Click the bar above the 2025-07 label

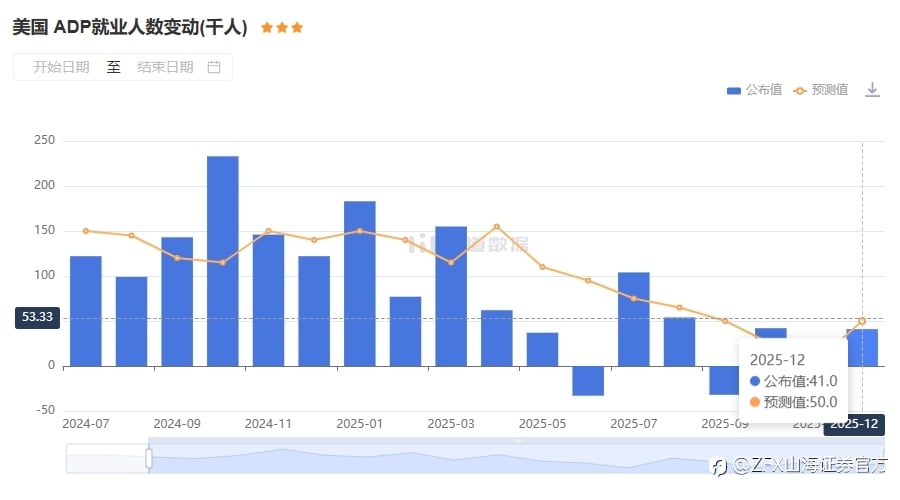point(633,318)
